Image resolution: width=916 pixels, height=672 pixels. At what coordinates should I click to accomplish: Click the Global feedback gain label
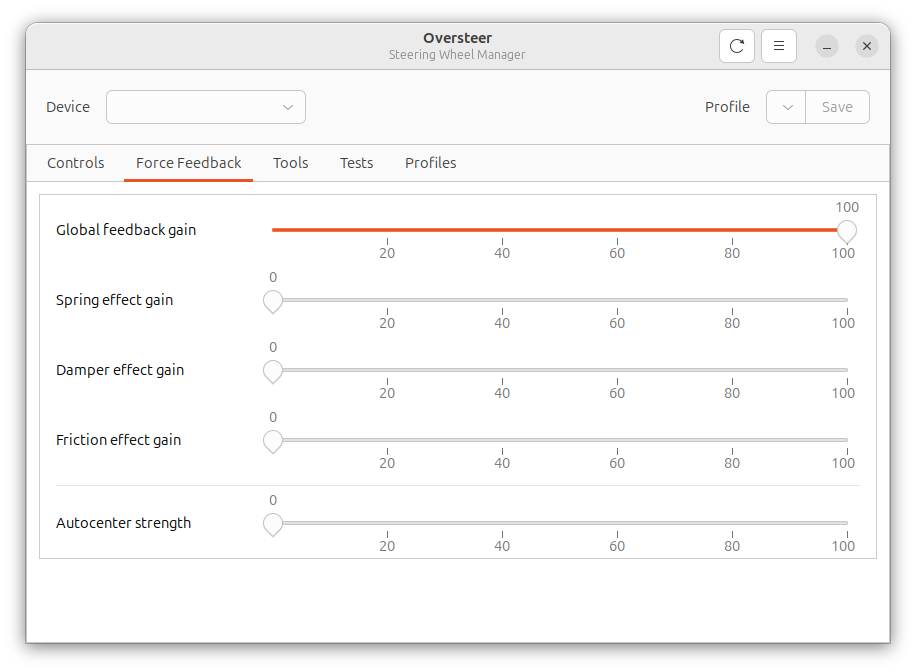126,230
